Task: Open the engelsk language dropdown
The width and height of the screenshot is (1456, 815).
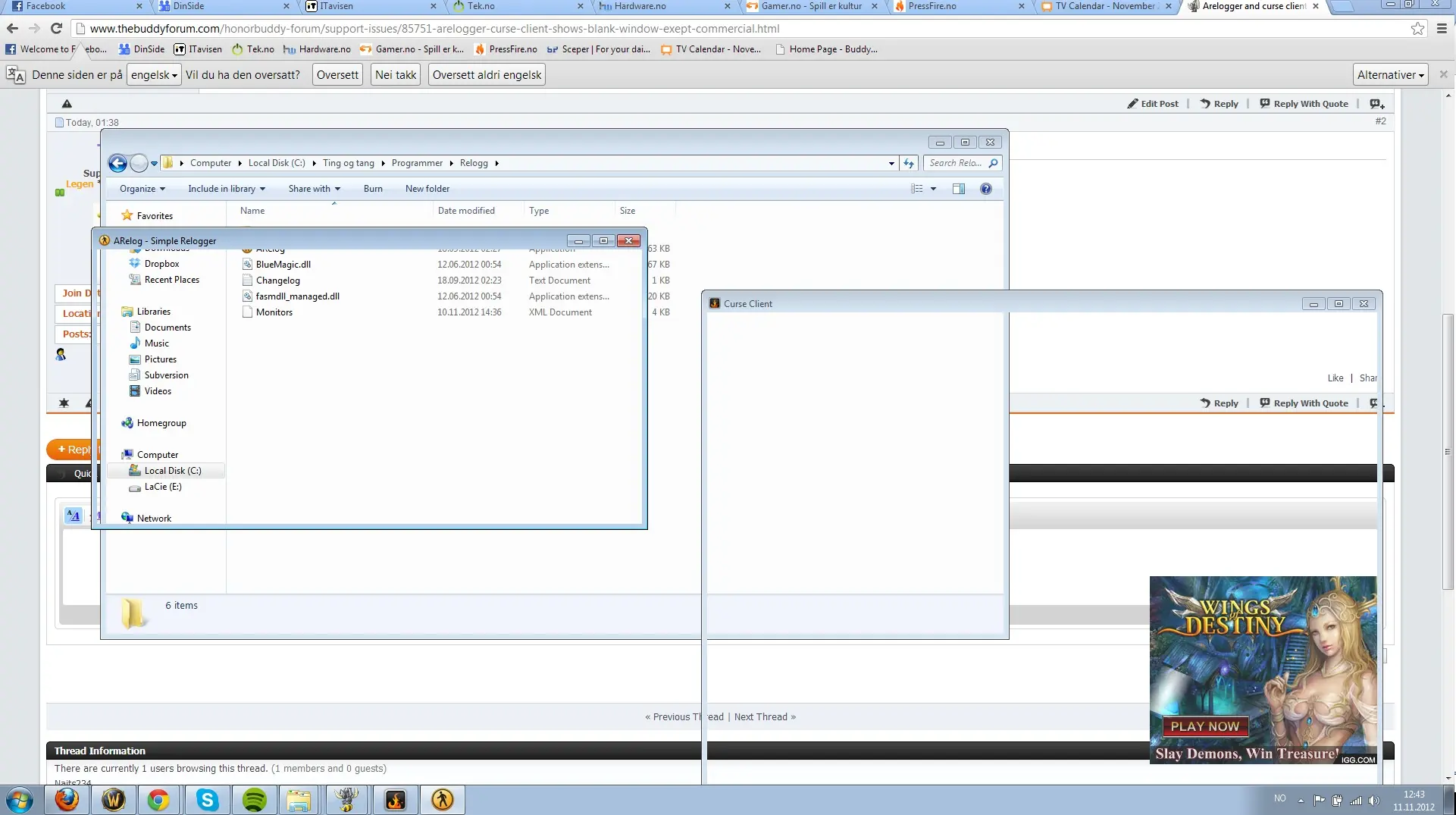Action: [154, 75]
